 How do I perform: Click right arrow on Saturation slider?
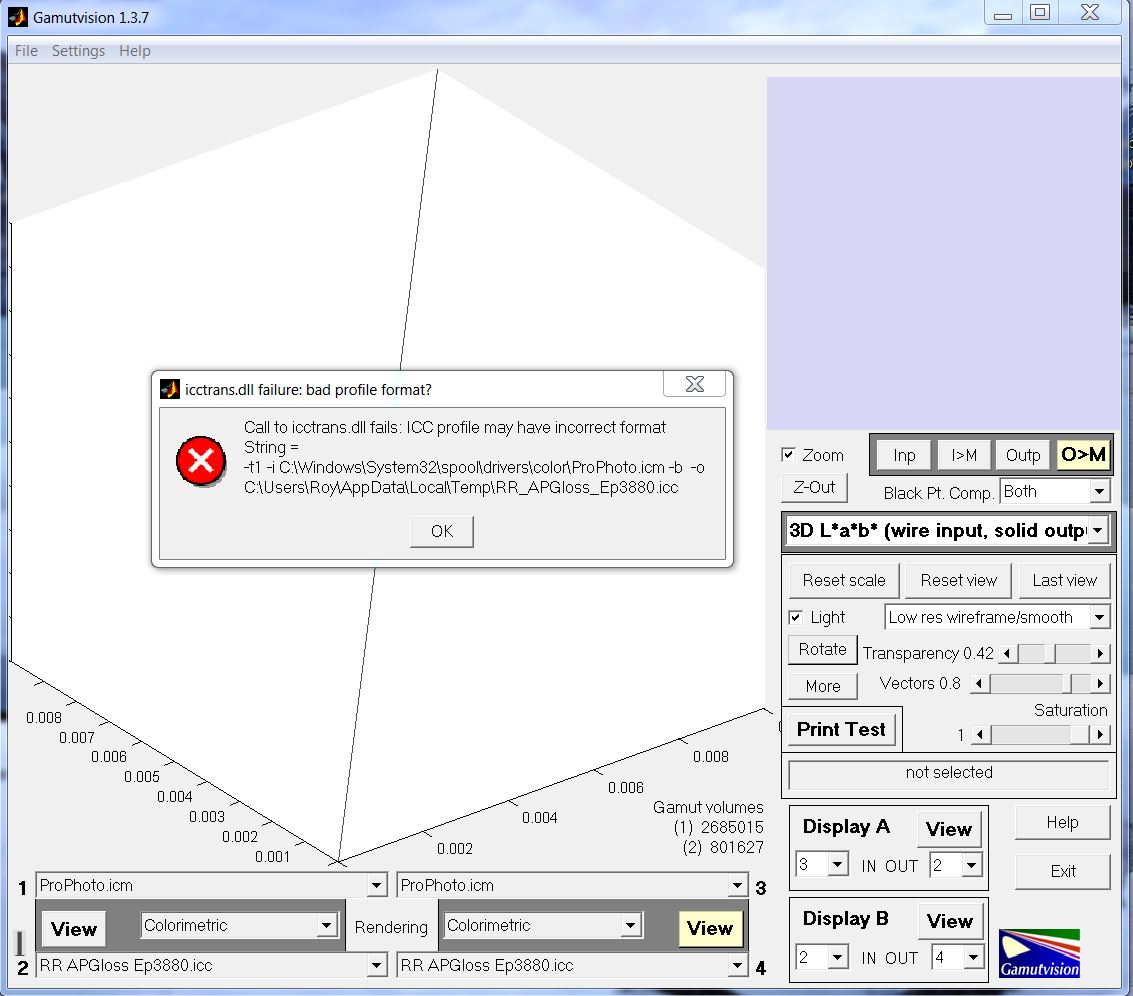pyautogui.click(x=1100, y=735)
